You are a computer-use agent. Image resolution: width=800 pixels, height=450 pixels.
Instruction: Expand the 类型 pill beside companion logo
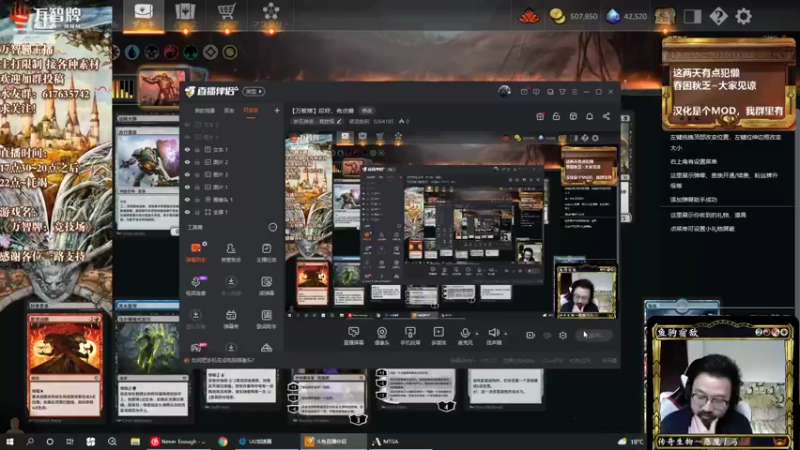[x=254, y=91]
